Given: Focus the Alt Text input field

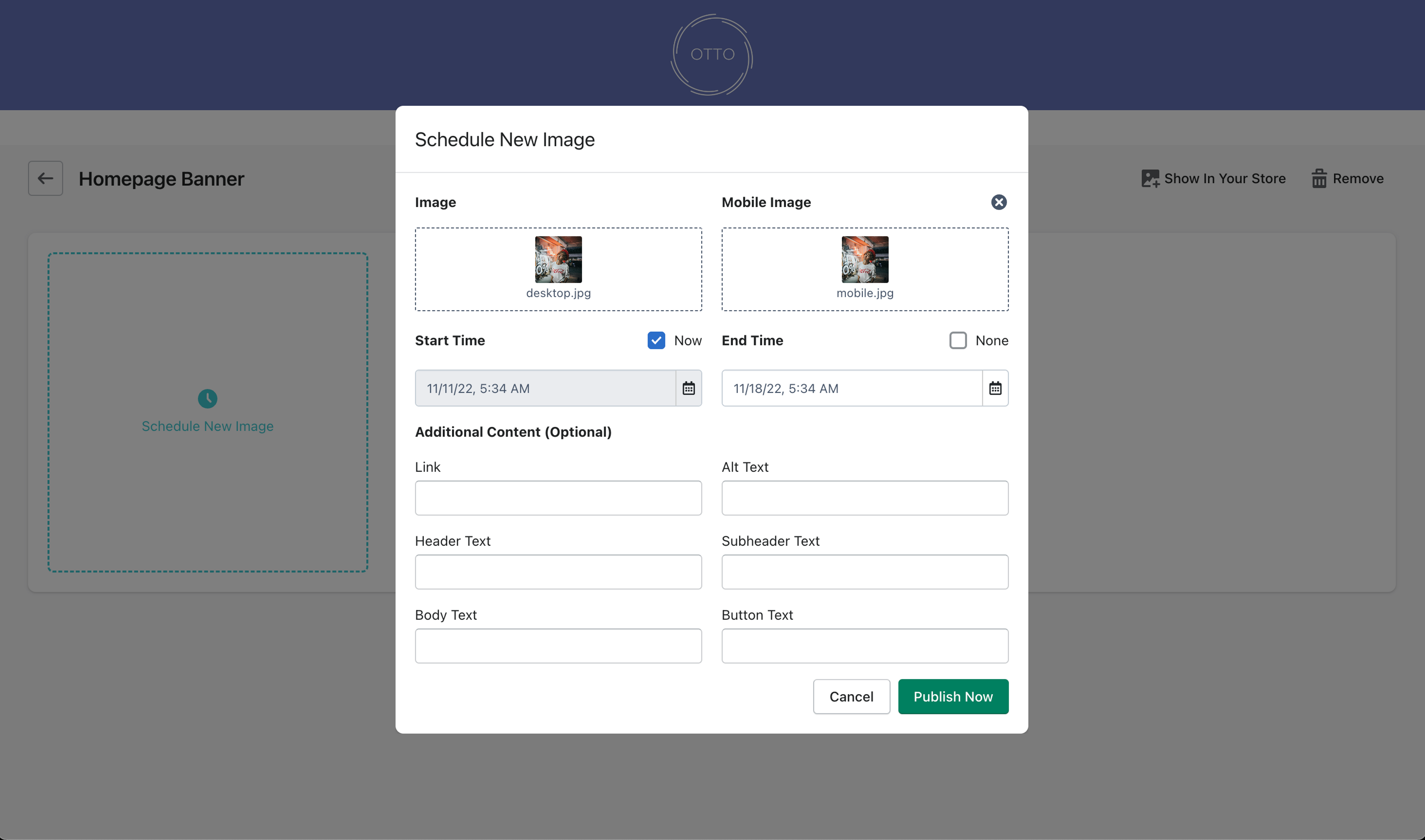Looking at the screenshot, I should click(865, 498).
